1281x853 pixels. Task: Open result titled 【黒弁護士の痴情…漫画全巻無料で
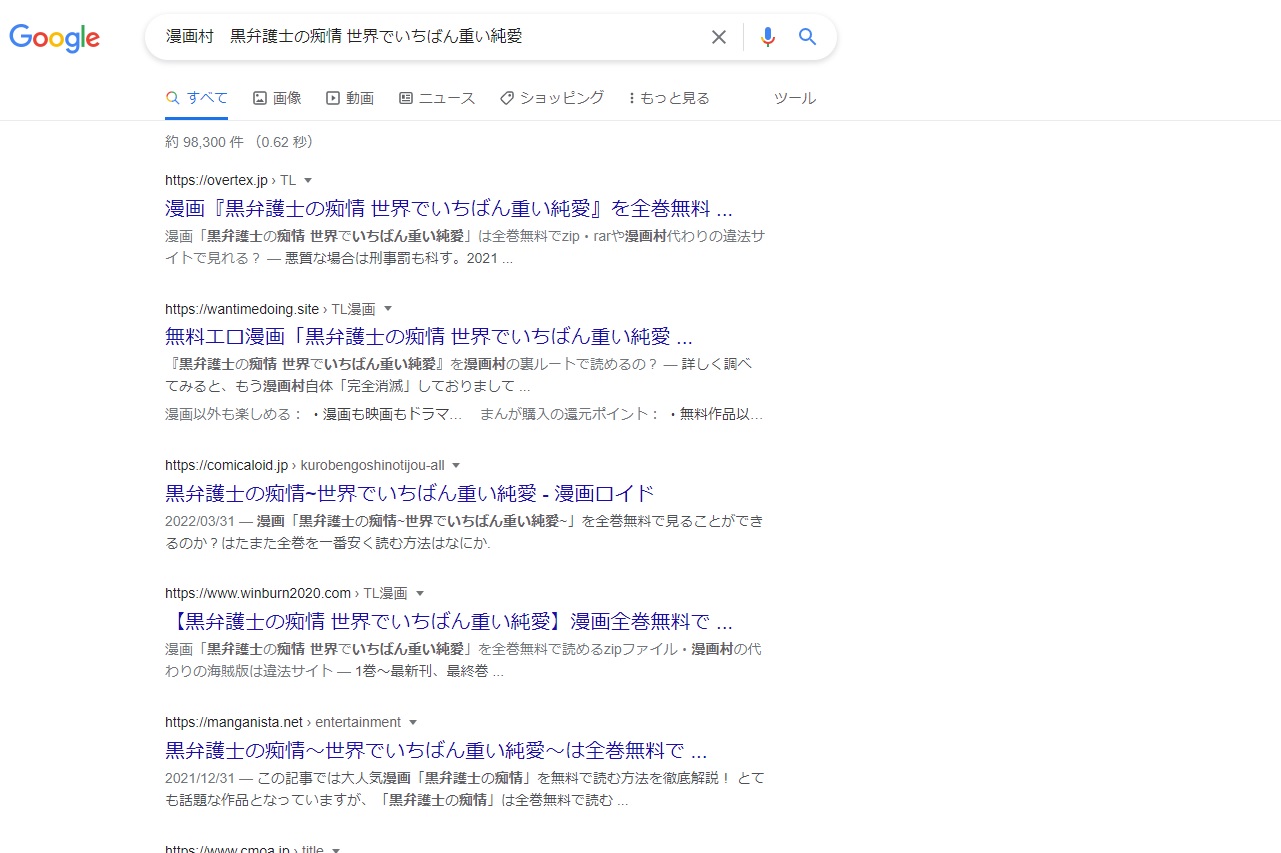449,621
